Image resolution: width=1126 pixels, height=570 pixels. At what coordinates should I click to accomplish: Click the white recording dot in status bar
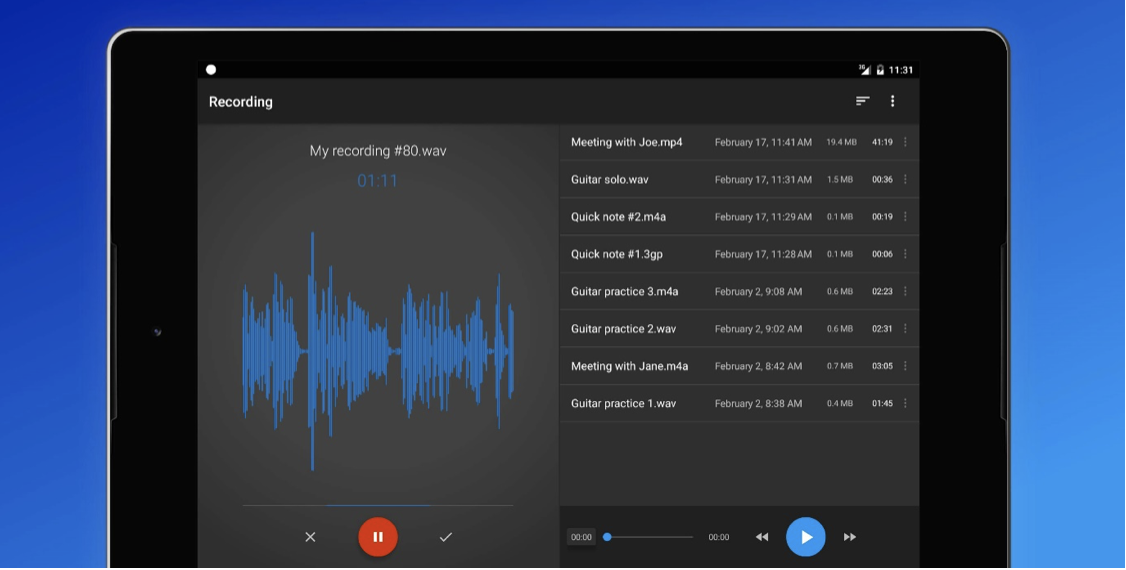(211, 70)
